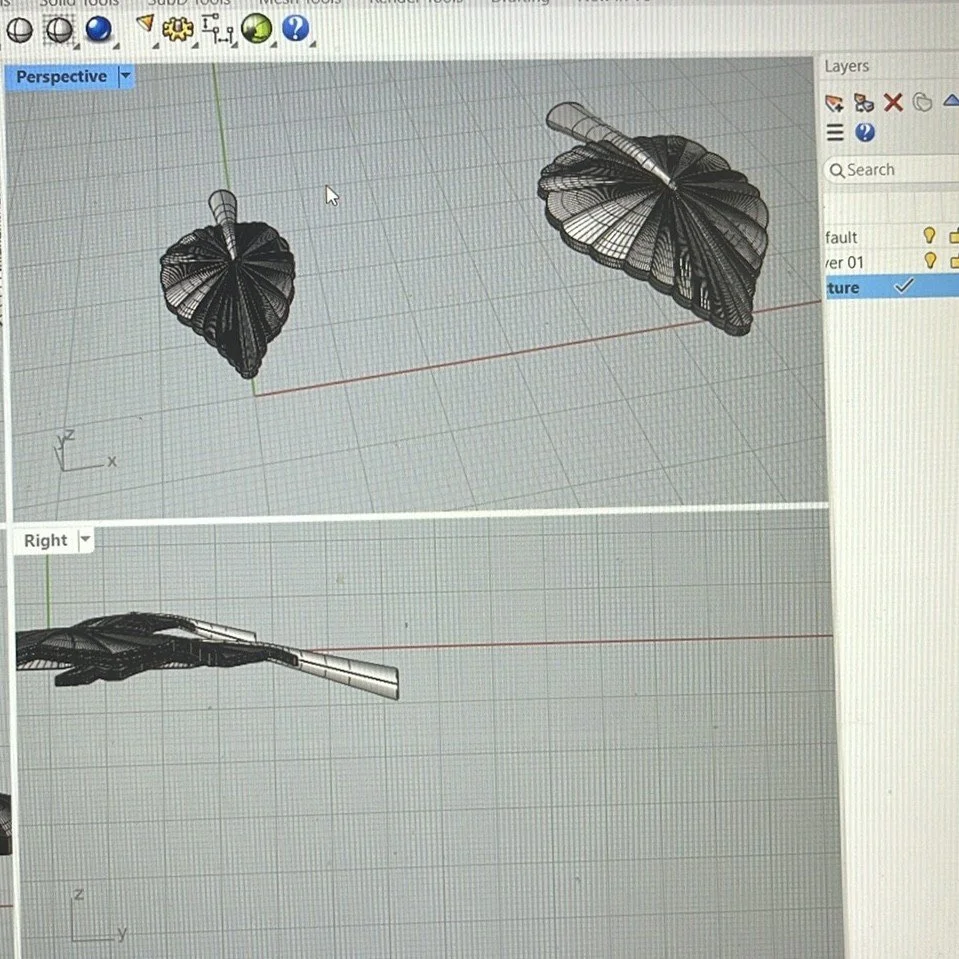Open flyout triangle of gridded wireframe icon

76,46
